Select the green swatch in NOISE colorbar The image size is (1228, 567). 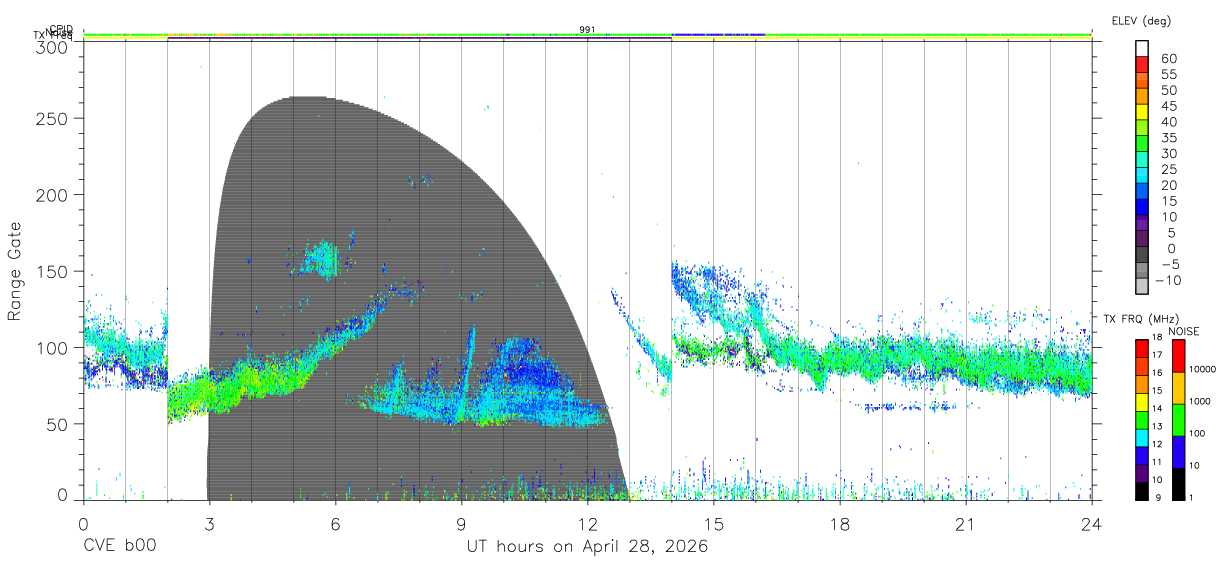coord(1178,420)
